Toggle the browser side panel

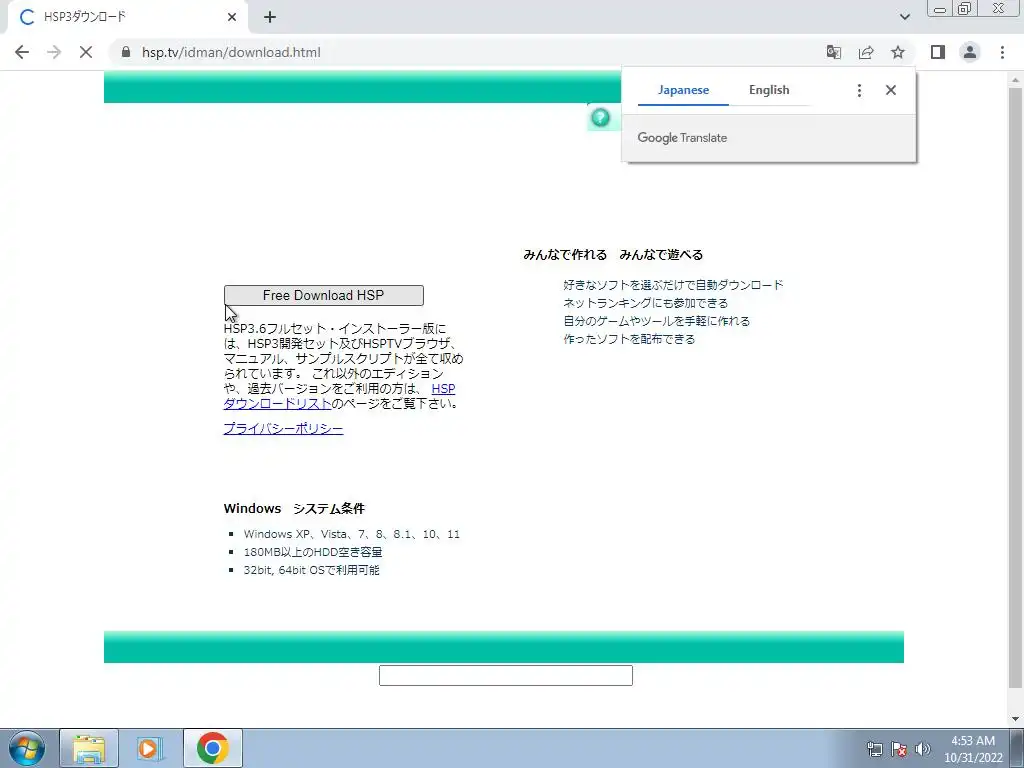[938, 52]
